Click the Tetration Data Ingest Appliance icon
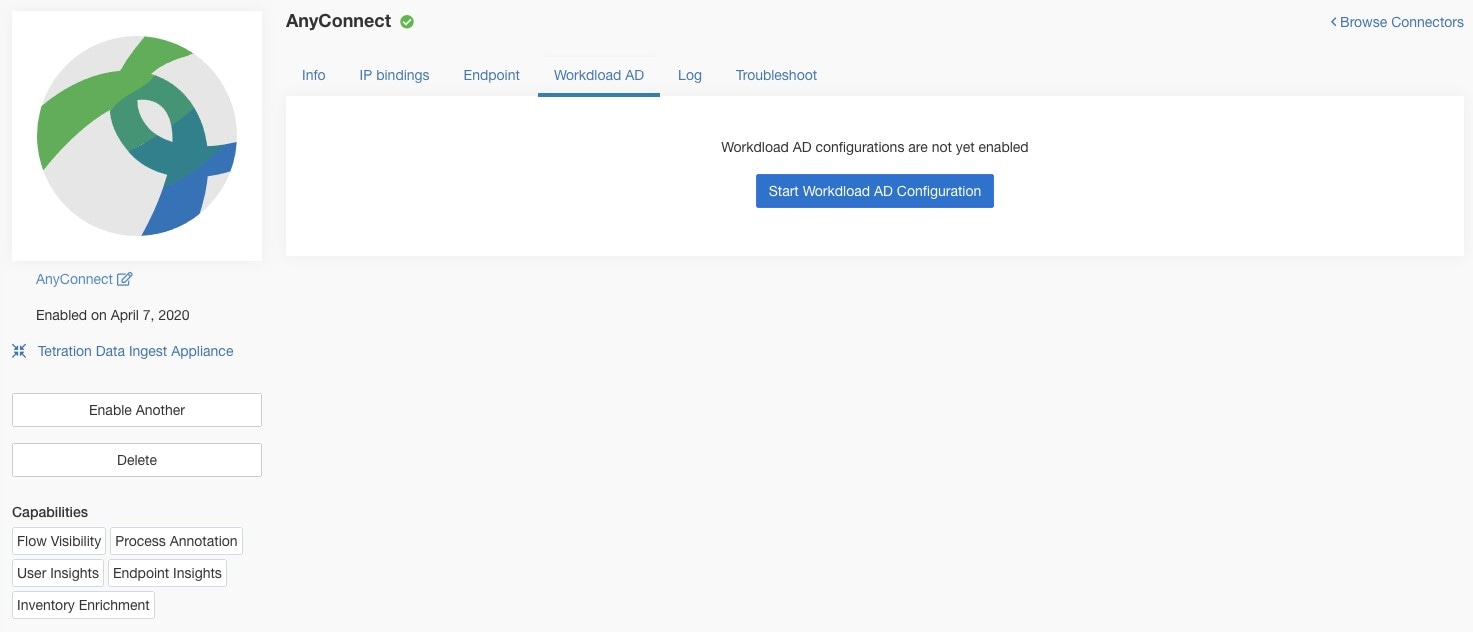The height and width of the screenshot is (632, 1473). pos(19,351)
